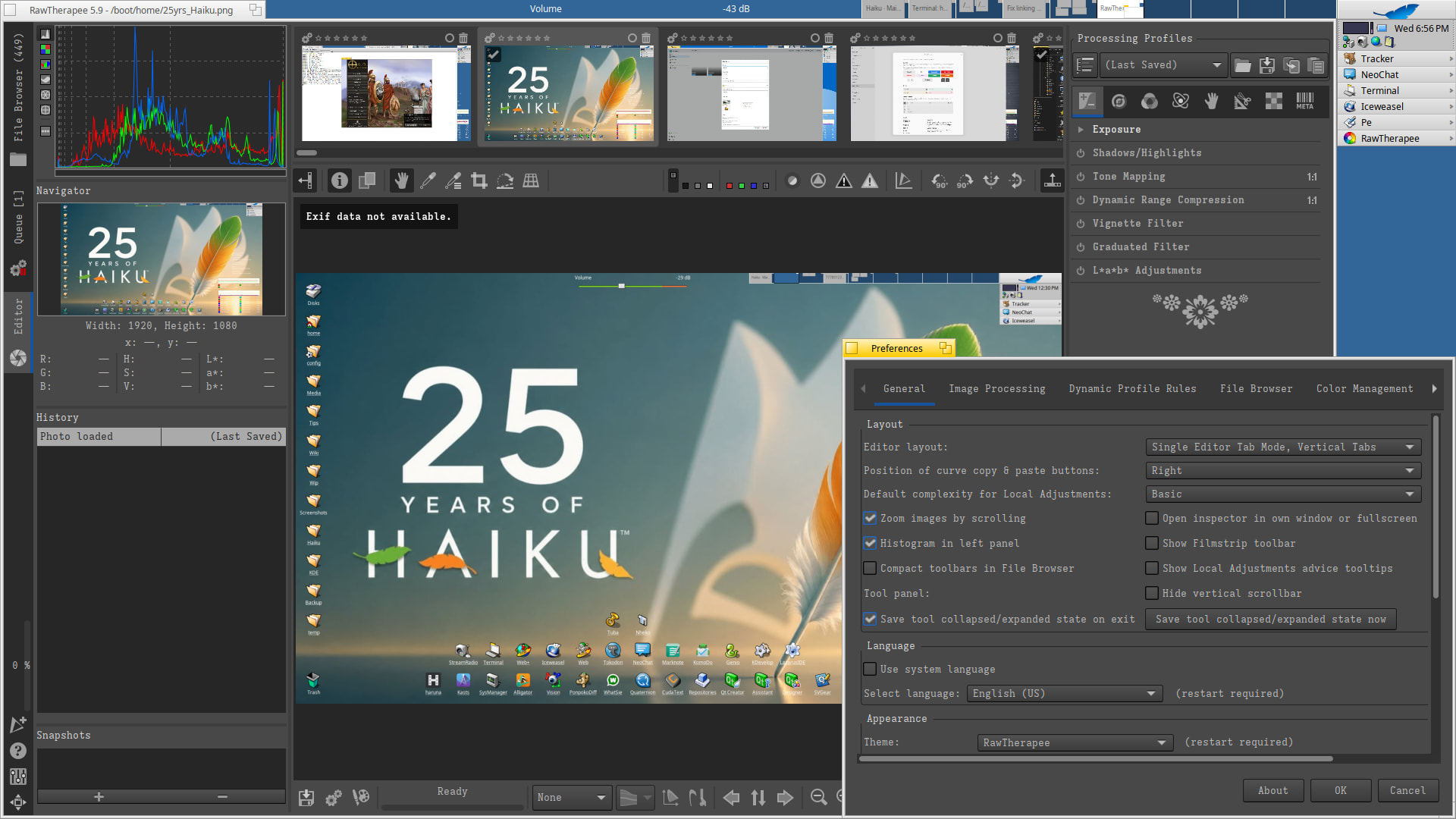Open NeoChat entry in the Deskbar
Image resolution: width=1456 pixels, height=819 pixels.
coord(1395,75)
